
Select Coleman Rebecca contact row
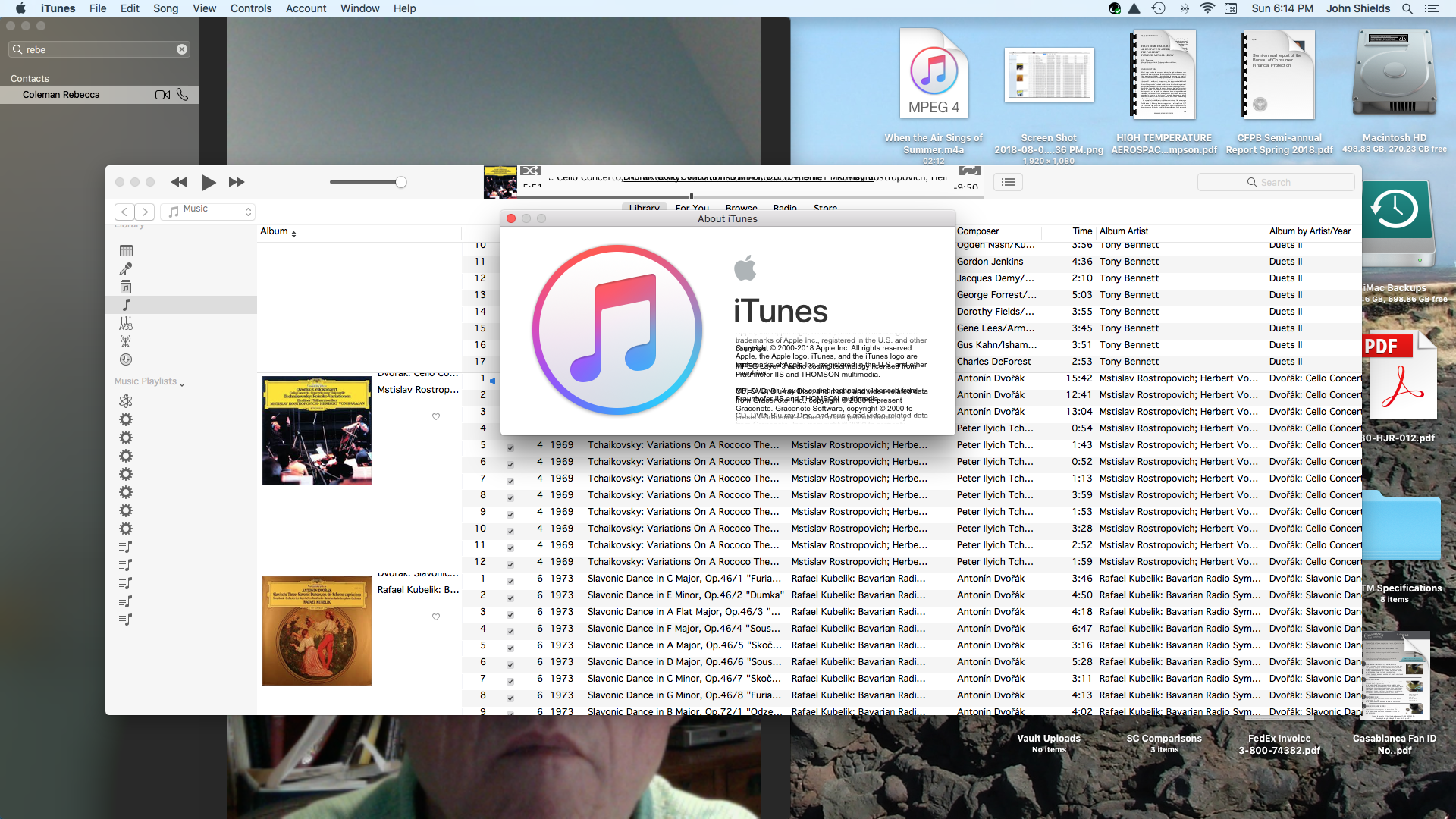(99, 95)
